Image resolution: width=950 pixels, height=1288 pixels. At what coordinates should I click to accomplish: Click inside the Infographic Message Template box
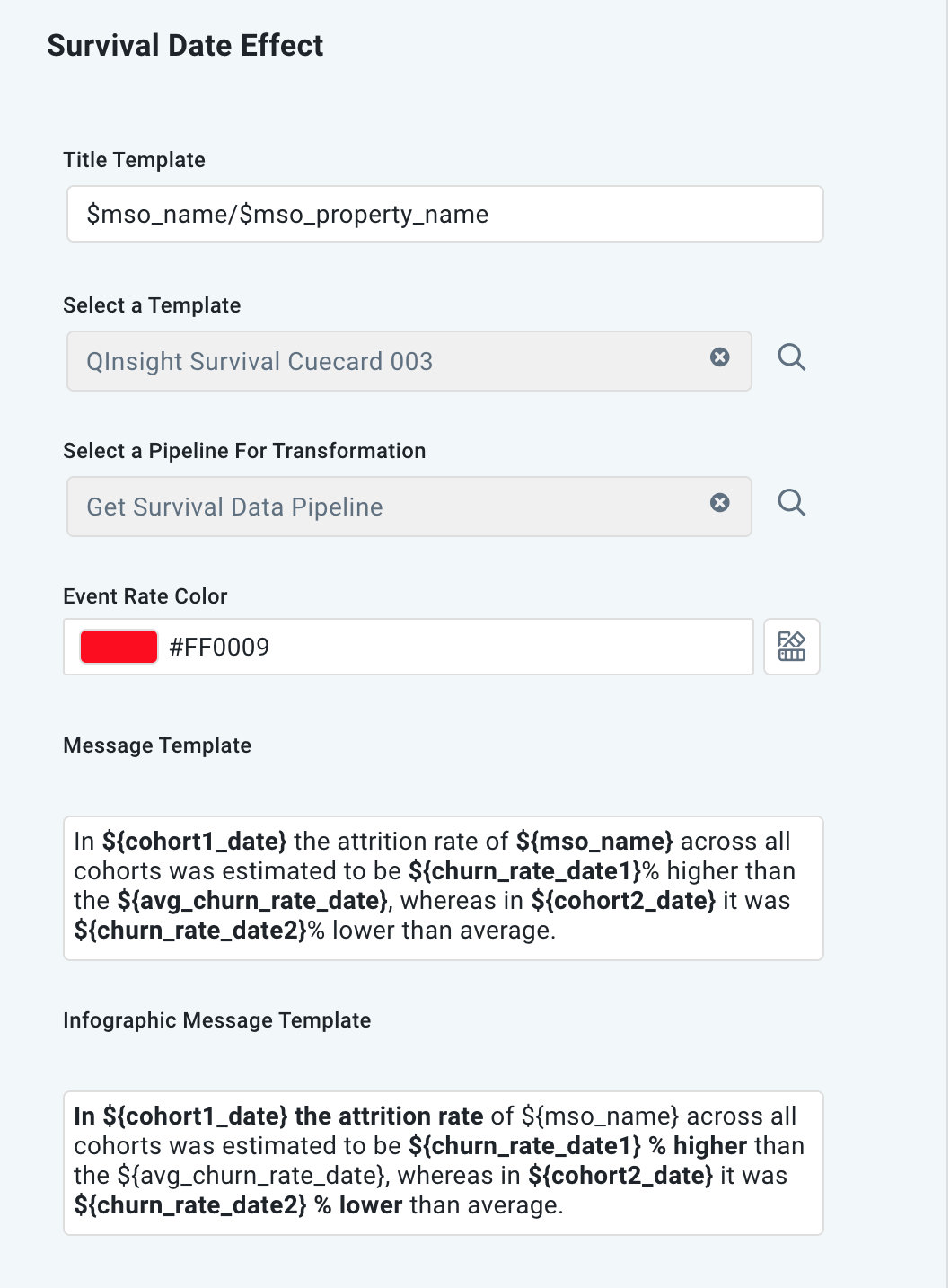[444, 1160]
